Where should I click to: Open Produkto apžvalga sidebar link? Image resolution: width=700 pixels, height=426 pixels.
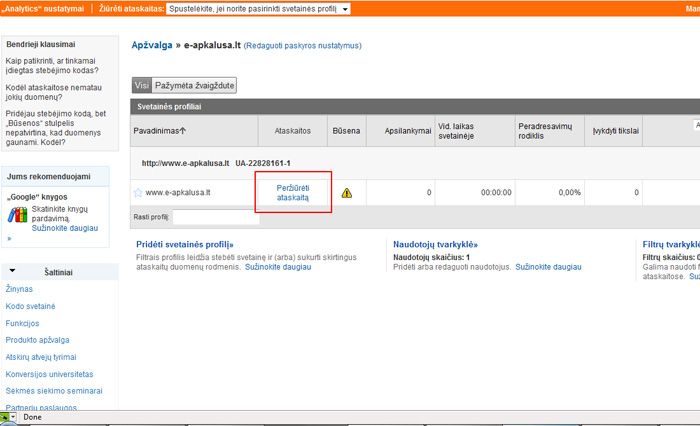(38, 340)
